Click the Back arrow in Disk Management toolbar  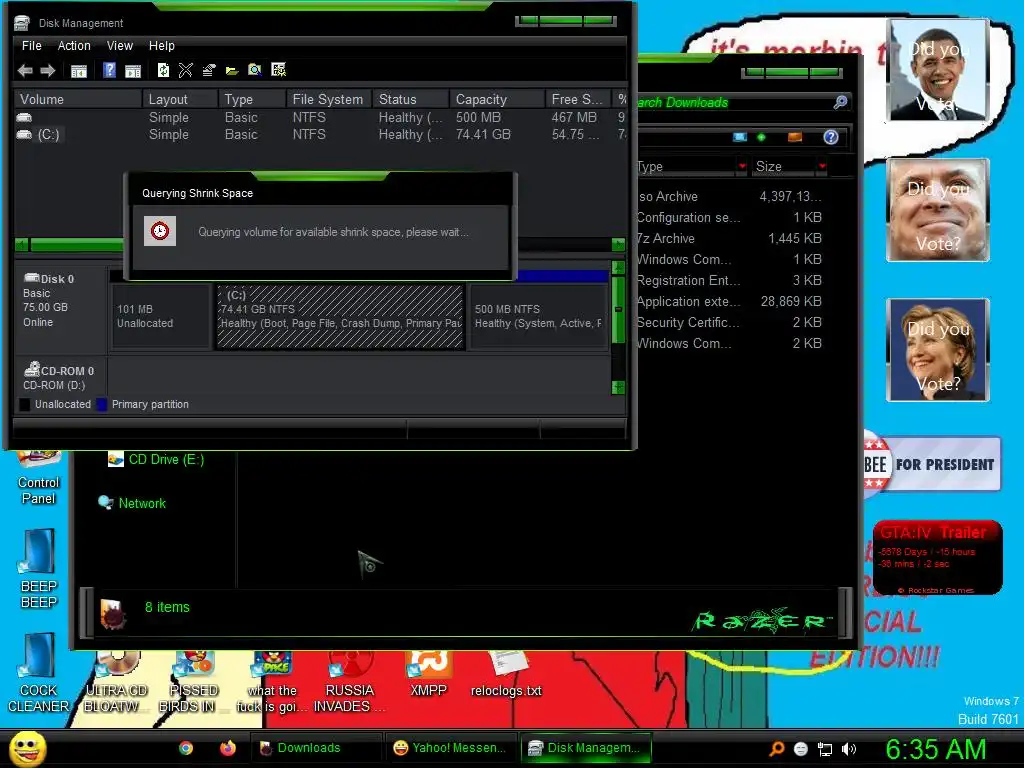tap(25, 70)
